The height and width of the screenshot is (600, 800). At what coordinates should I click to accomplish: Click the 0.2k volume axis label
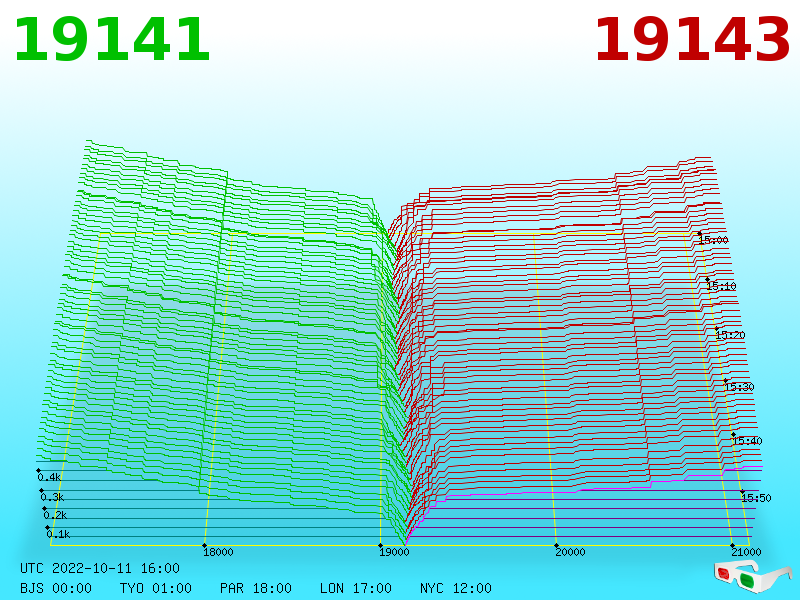tap(56, 515)
